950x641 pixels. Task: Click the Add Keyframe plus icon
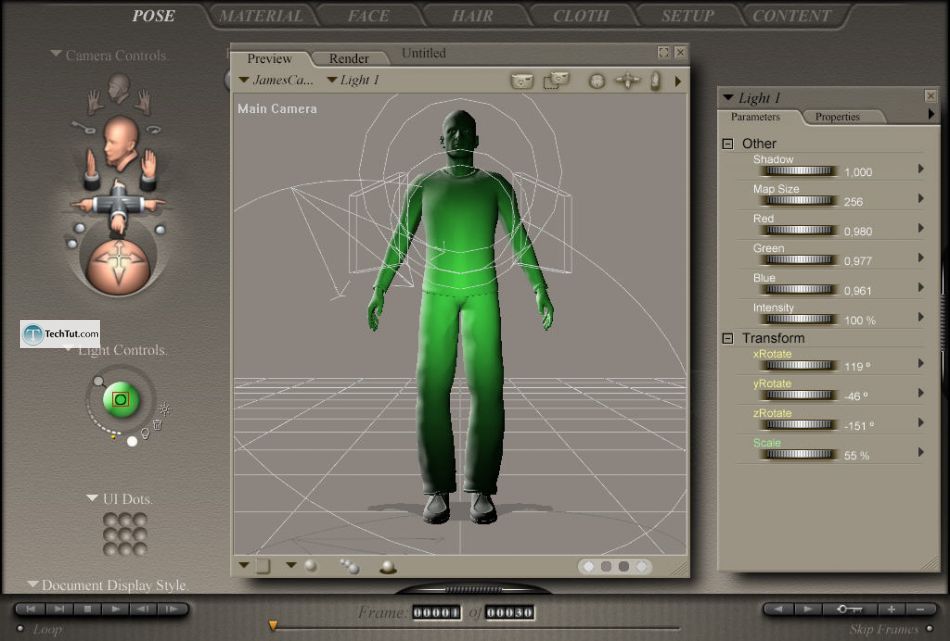click(x=891, y=609)
